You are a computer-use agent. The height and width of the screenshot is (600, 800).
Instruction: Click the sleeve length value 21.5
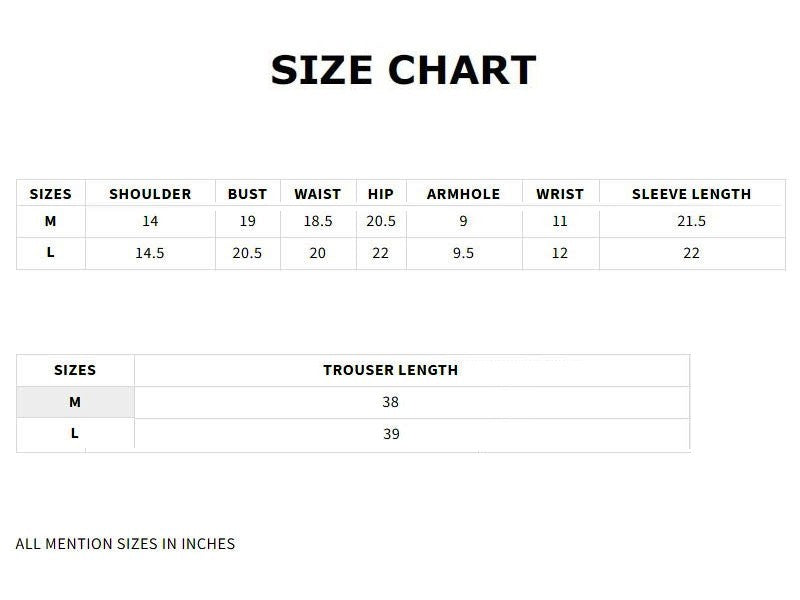(691, 221)
